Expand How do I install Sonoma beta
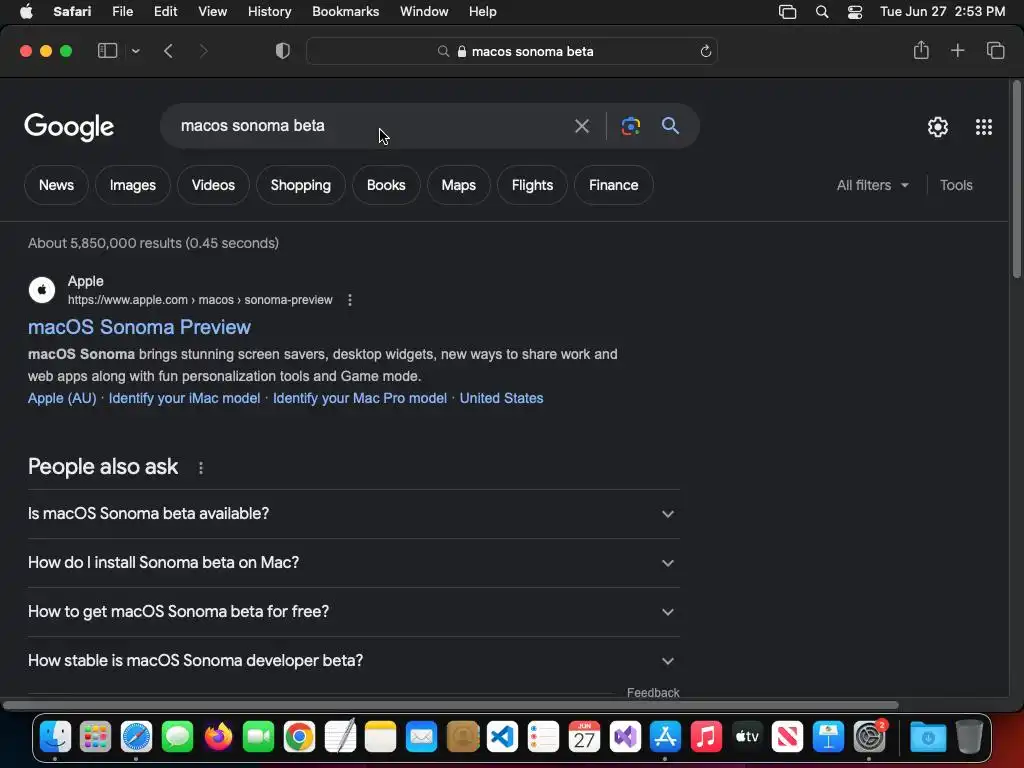This screenshot has height=768, width=1024. [353, 563]
